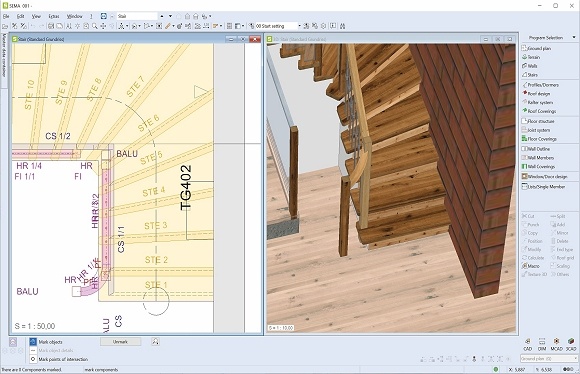The width and height of the screenshot is (580, 374).
Task: Click the Unmark button
Action: [x=120, y=342]
